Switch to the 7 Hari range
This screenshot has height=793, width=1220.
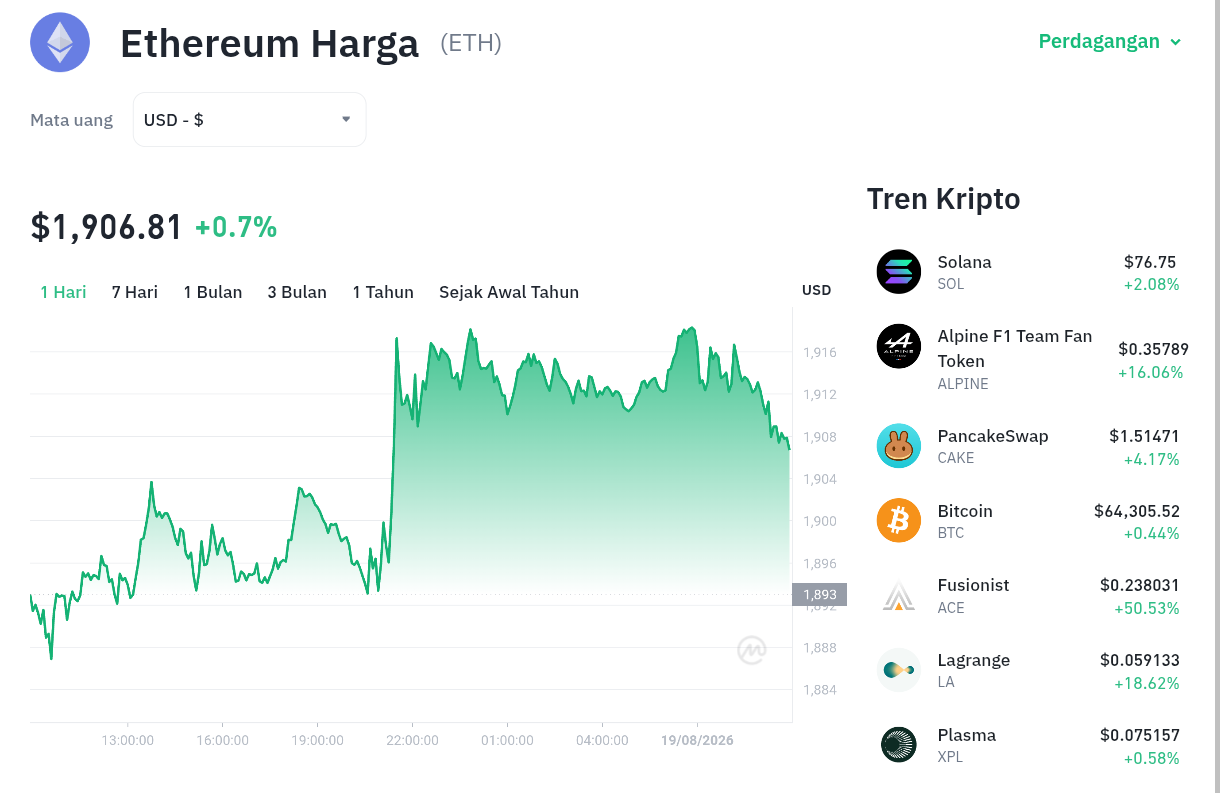point(135,292)
